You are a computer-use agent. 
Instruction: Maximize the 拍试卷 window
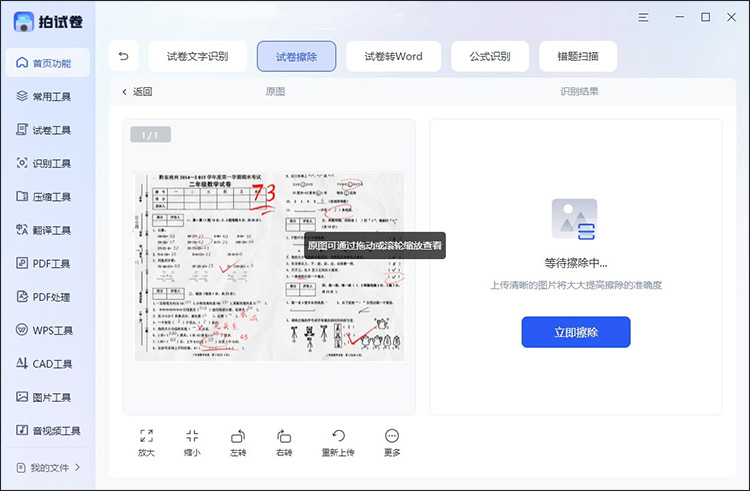pyautogui.click(x=706, y=17)
